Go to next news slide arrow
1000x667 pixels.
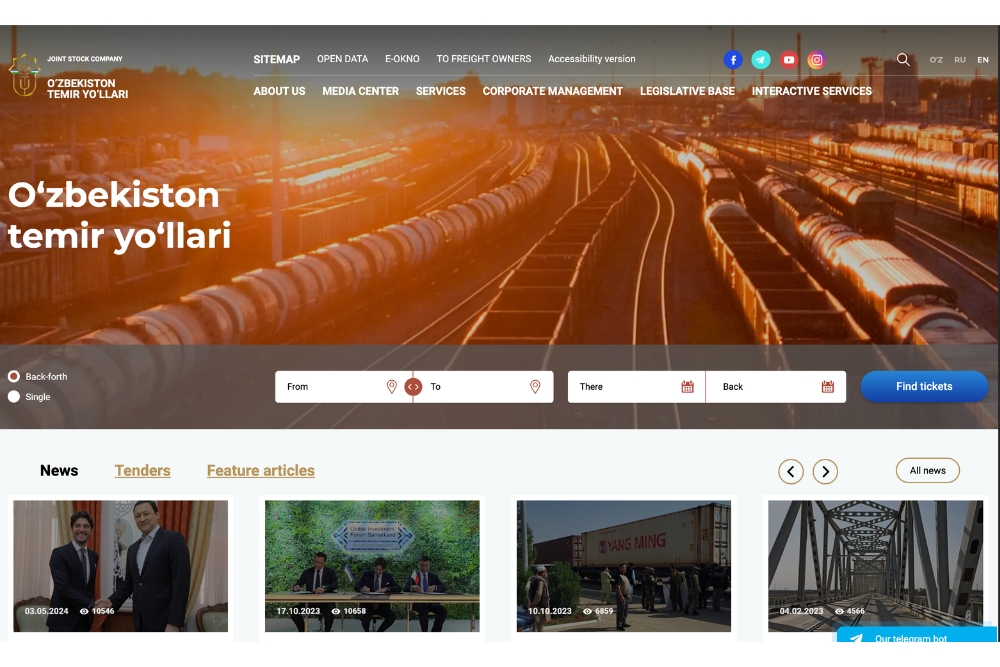click(x=825, y=472)
